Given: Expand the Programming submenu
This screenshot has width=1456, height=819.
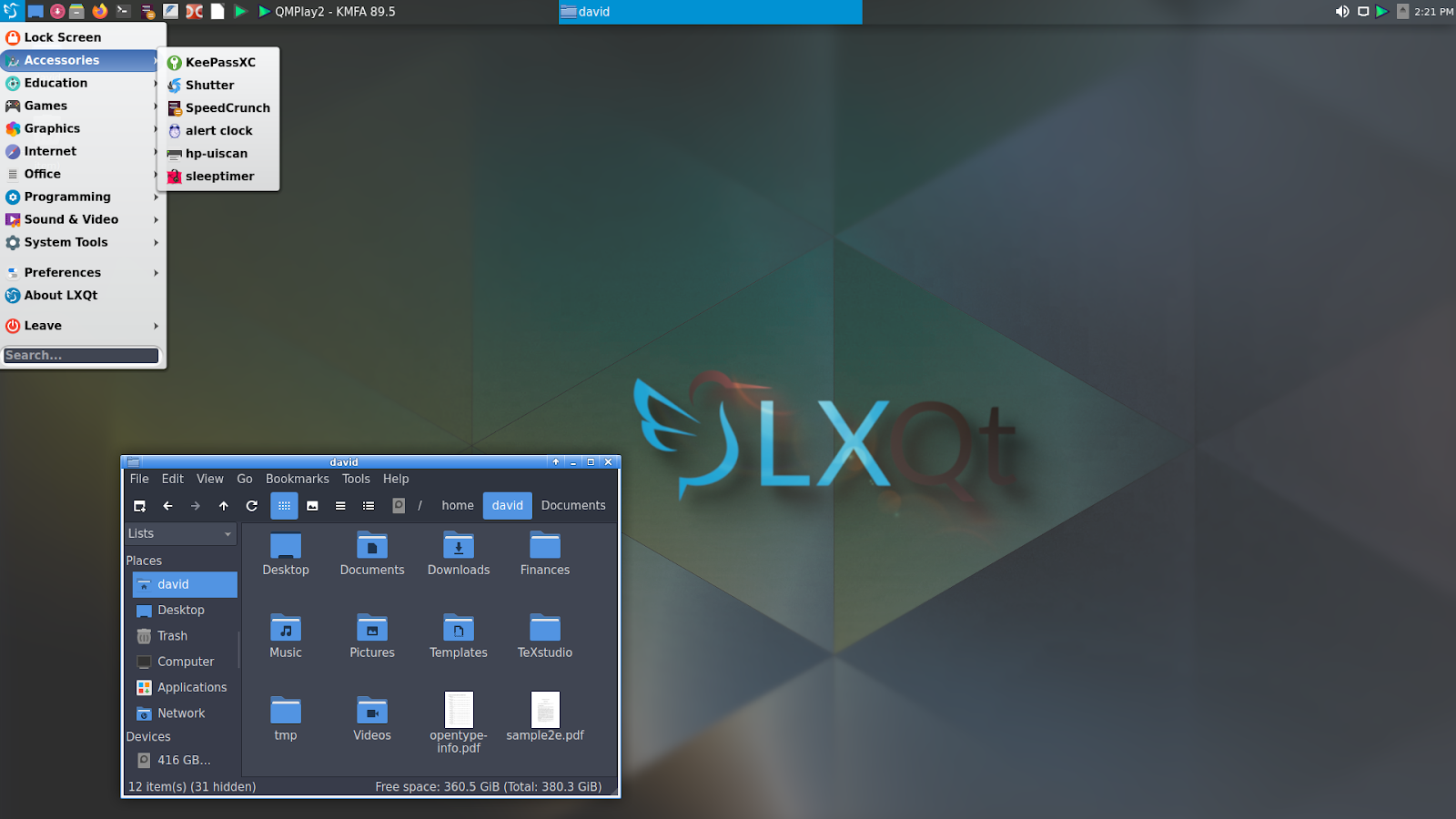Looking at the screenshot, I should [x=82, y=197].
